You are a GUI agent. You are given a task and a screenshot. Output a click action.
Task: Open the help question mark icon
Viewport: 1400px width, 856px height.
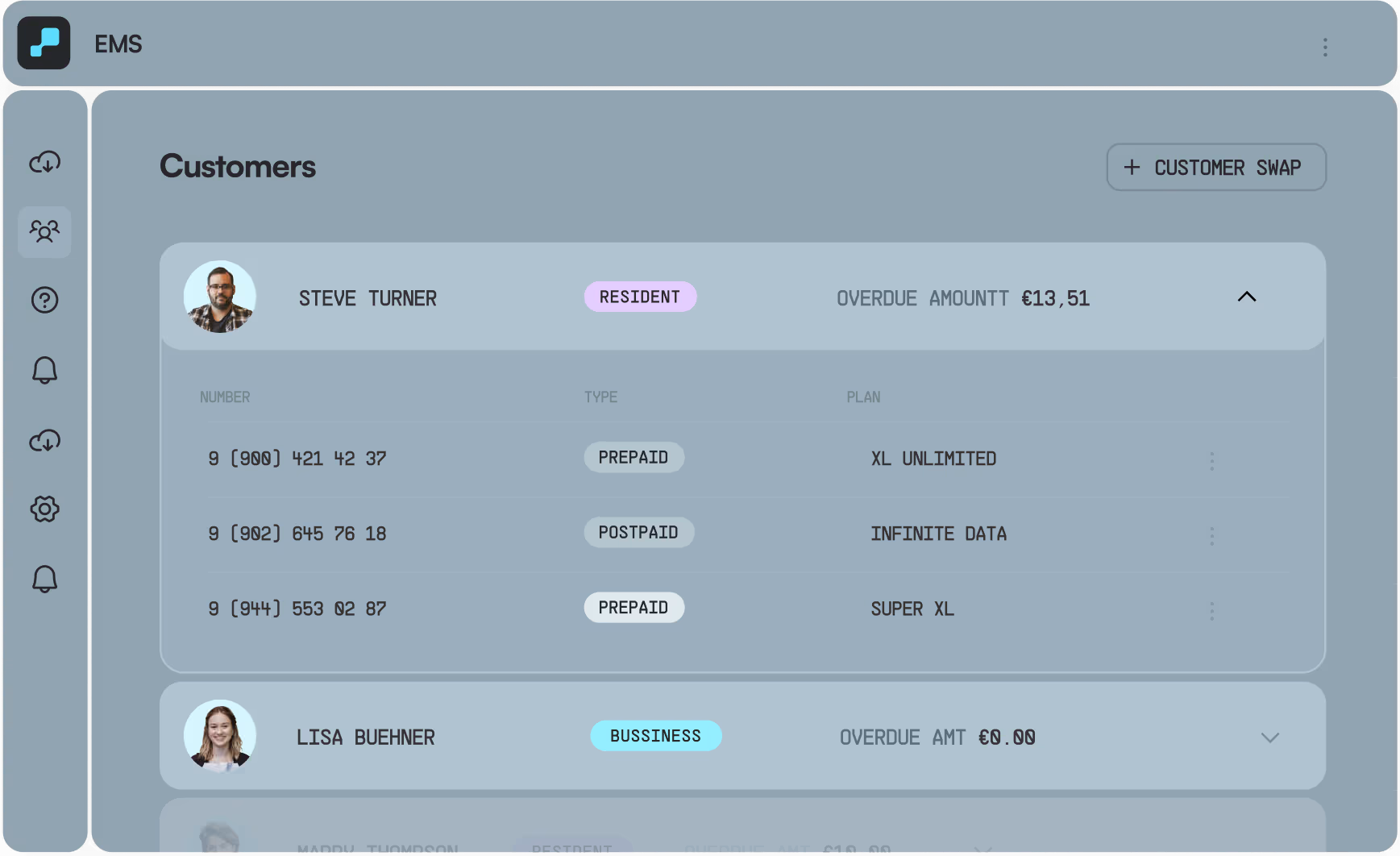tap(44, 301)
